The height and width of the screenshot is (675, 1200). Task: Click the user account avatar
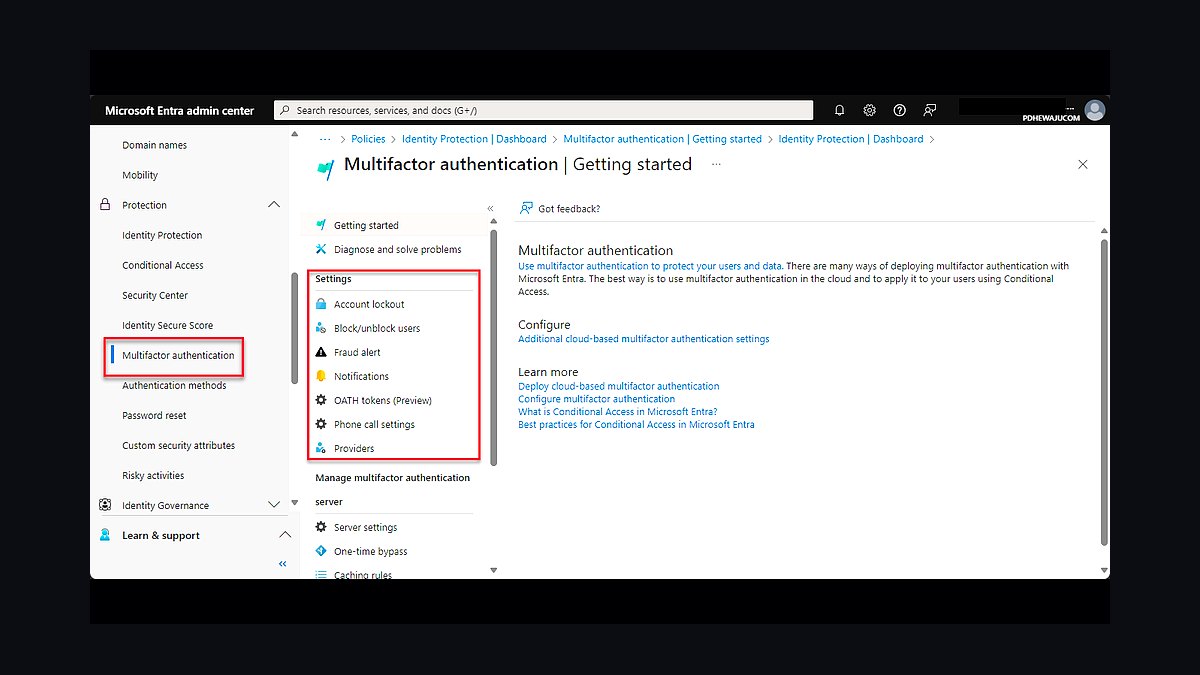point(1095,110)
